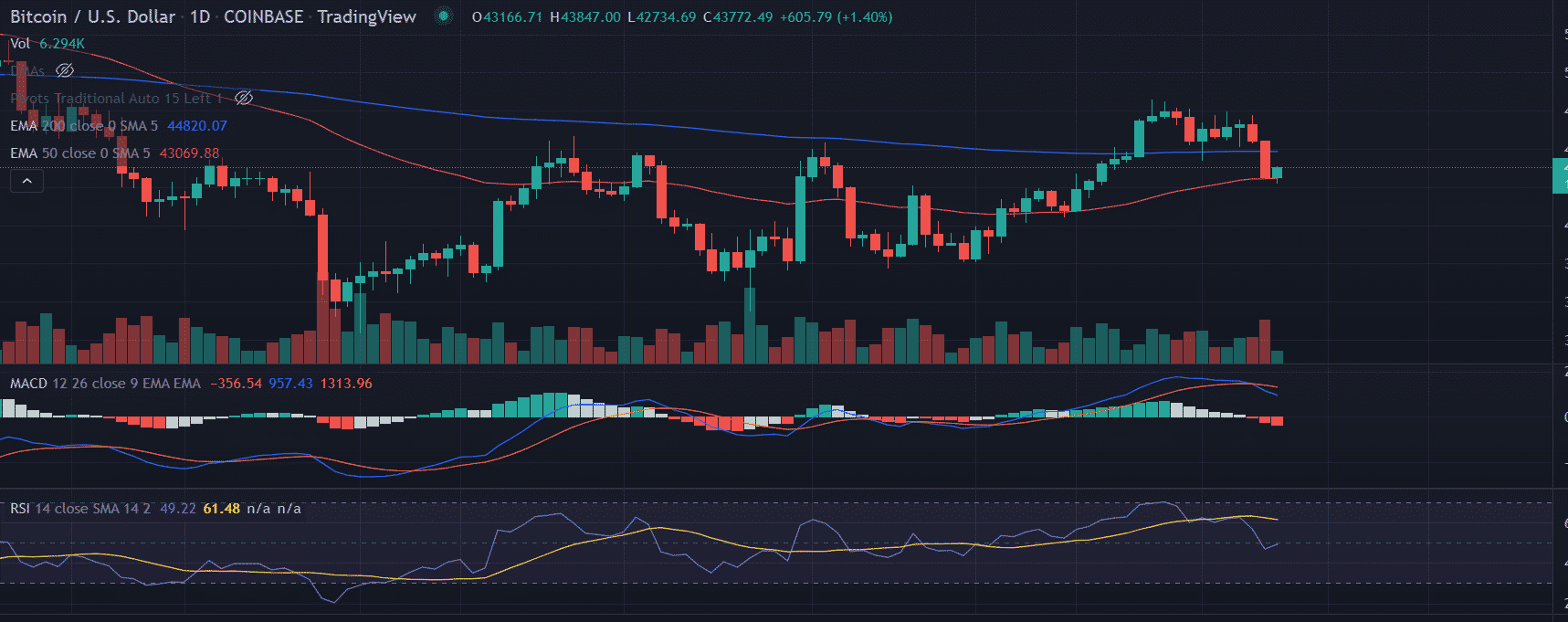The image size is (1568, 622).
Task: Click the yellow RSI SMA value 61.48
Action: pyautogui.click(x=221, y=509)
